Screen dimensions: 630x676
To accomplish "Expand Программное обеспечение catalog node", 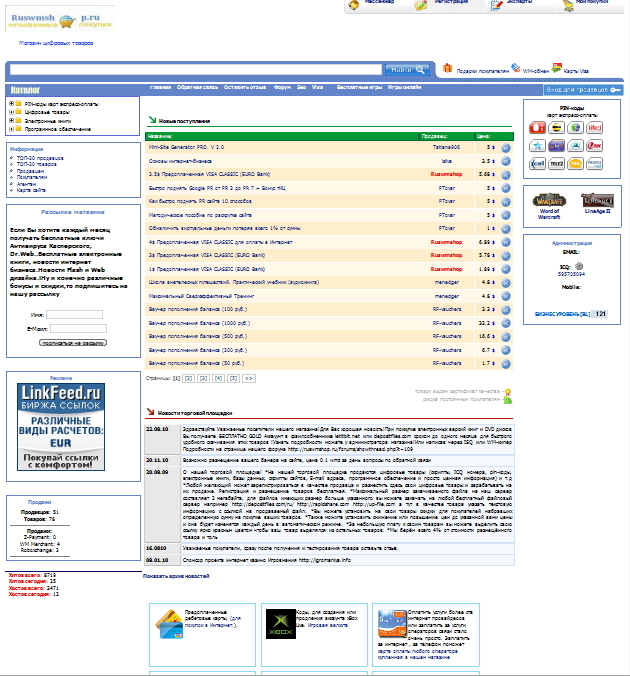I will coord(11,129).
